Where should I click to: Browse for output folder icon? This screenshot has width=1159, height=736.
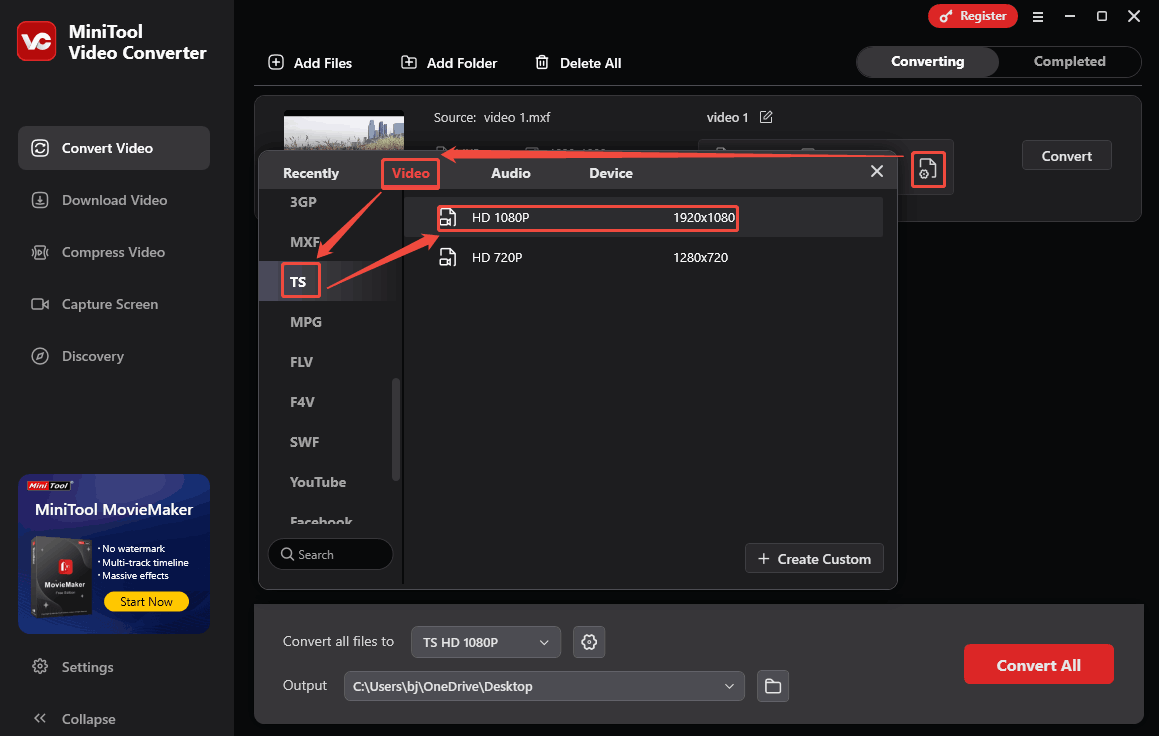(x=772, y=686)
